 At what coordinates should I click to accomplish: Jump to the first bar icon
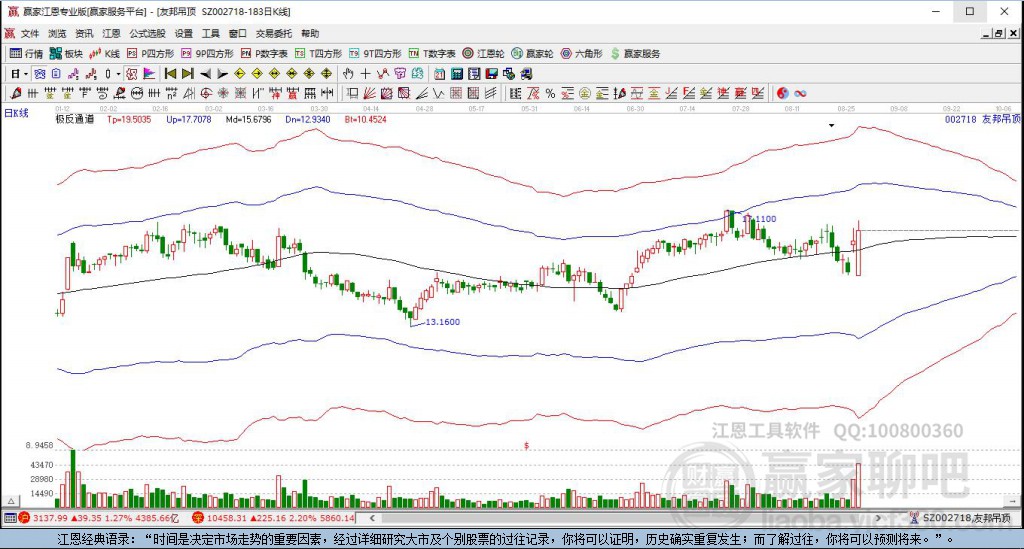[170, 74]
